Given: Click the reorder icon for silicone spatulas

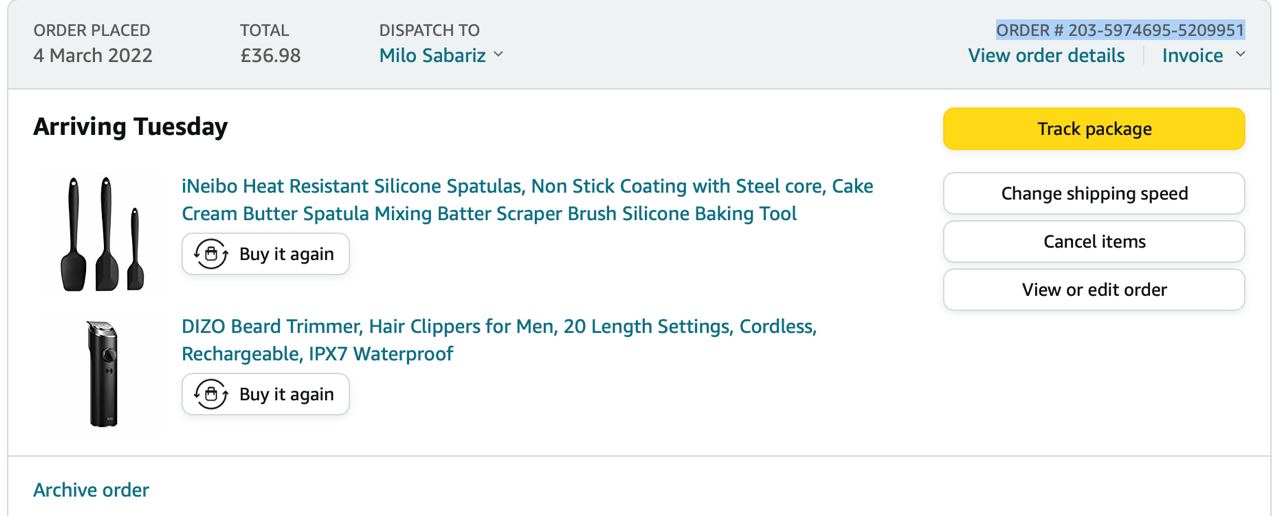Looking at the screenshot, I should click(x=210, y=254).
